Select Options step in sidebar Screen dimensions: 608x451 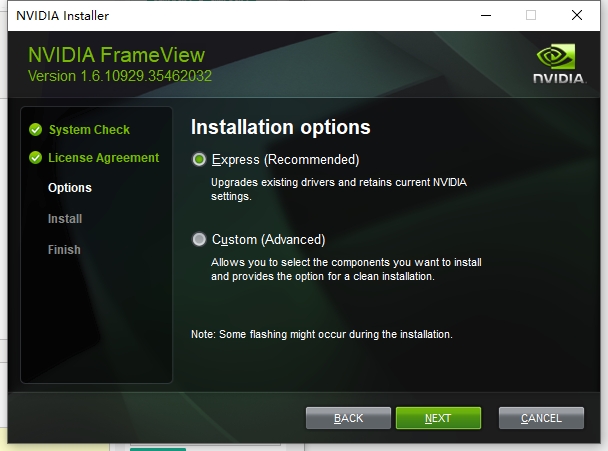tap(70, 188)
